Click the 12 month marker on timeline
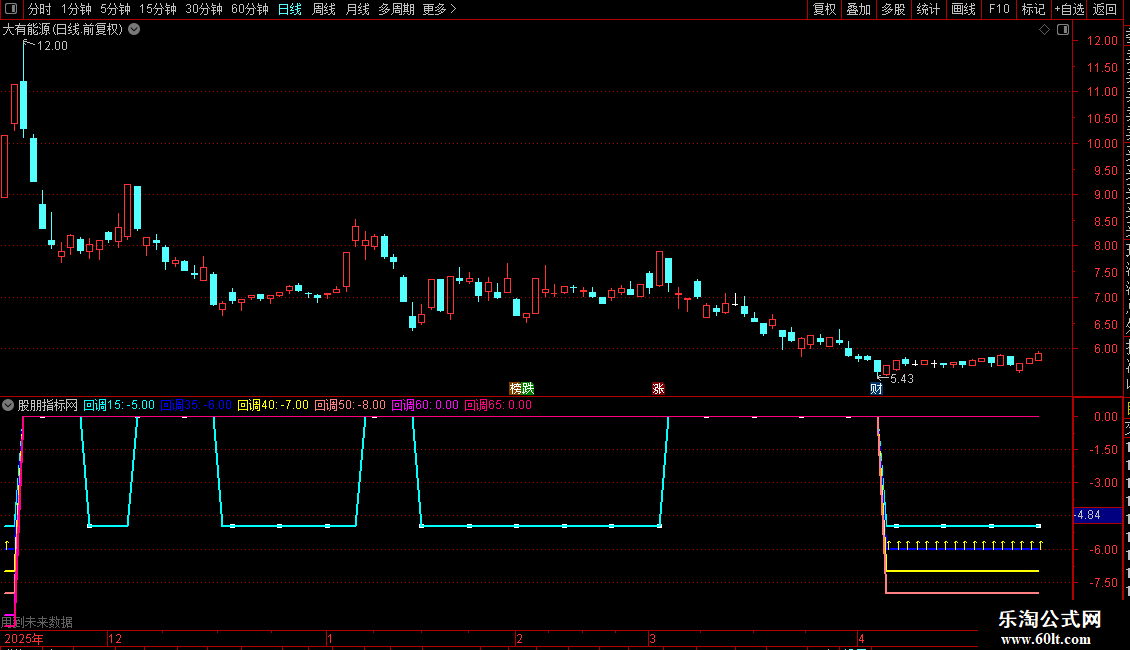 tap(115, 638)
